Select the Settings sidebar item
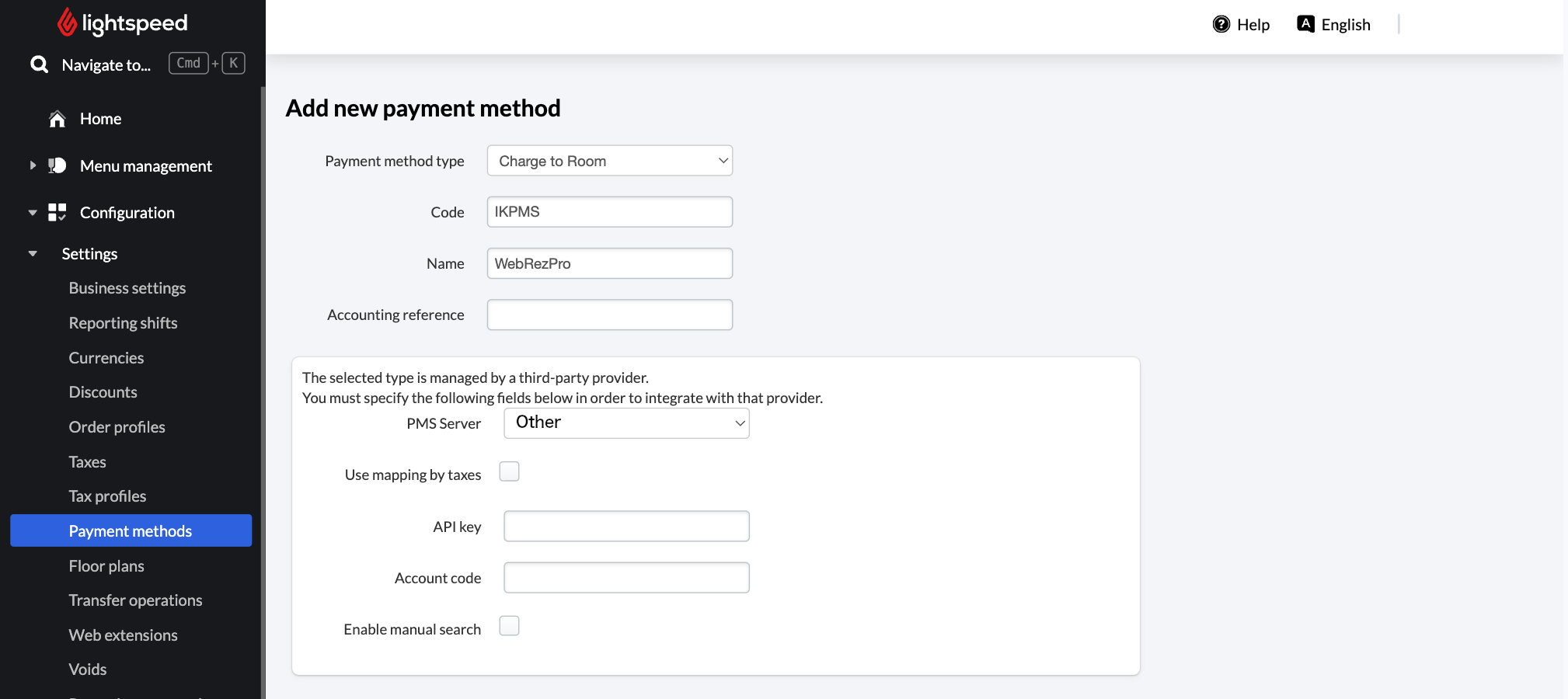This screenshot has width=1568, height=699. point(89,254)
